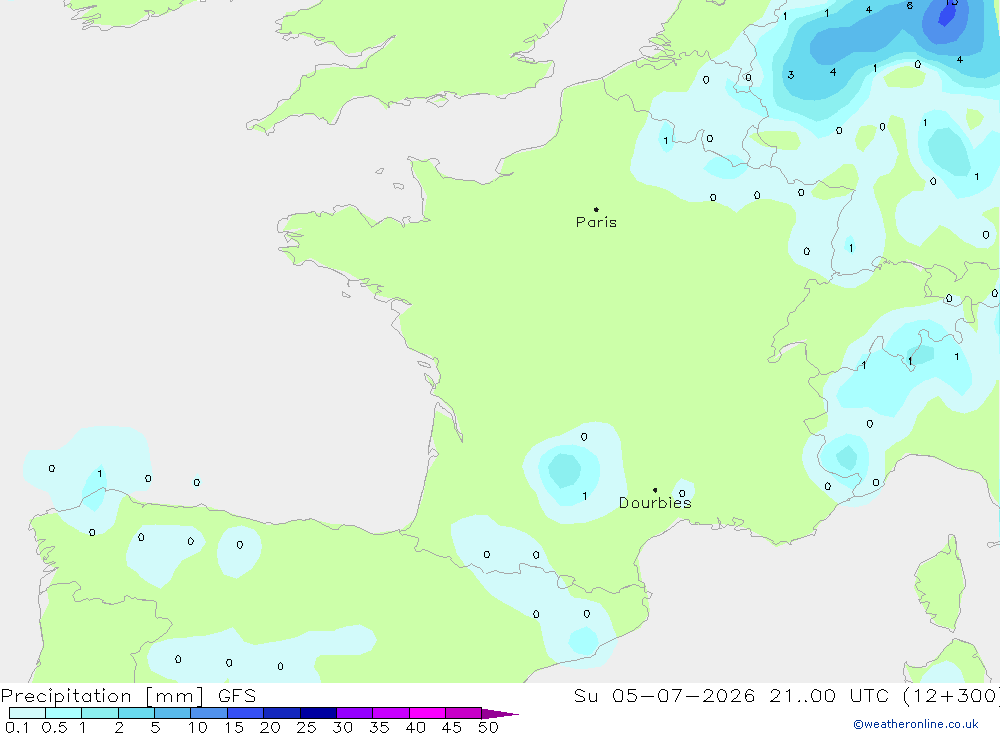1000x733 pixels.
Task: Open the weatheronline.co.uk copyright link
Action: (916, 724)
